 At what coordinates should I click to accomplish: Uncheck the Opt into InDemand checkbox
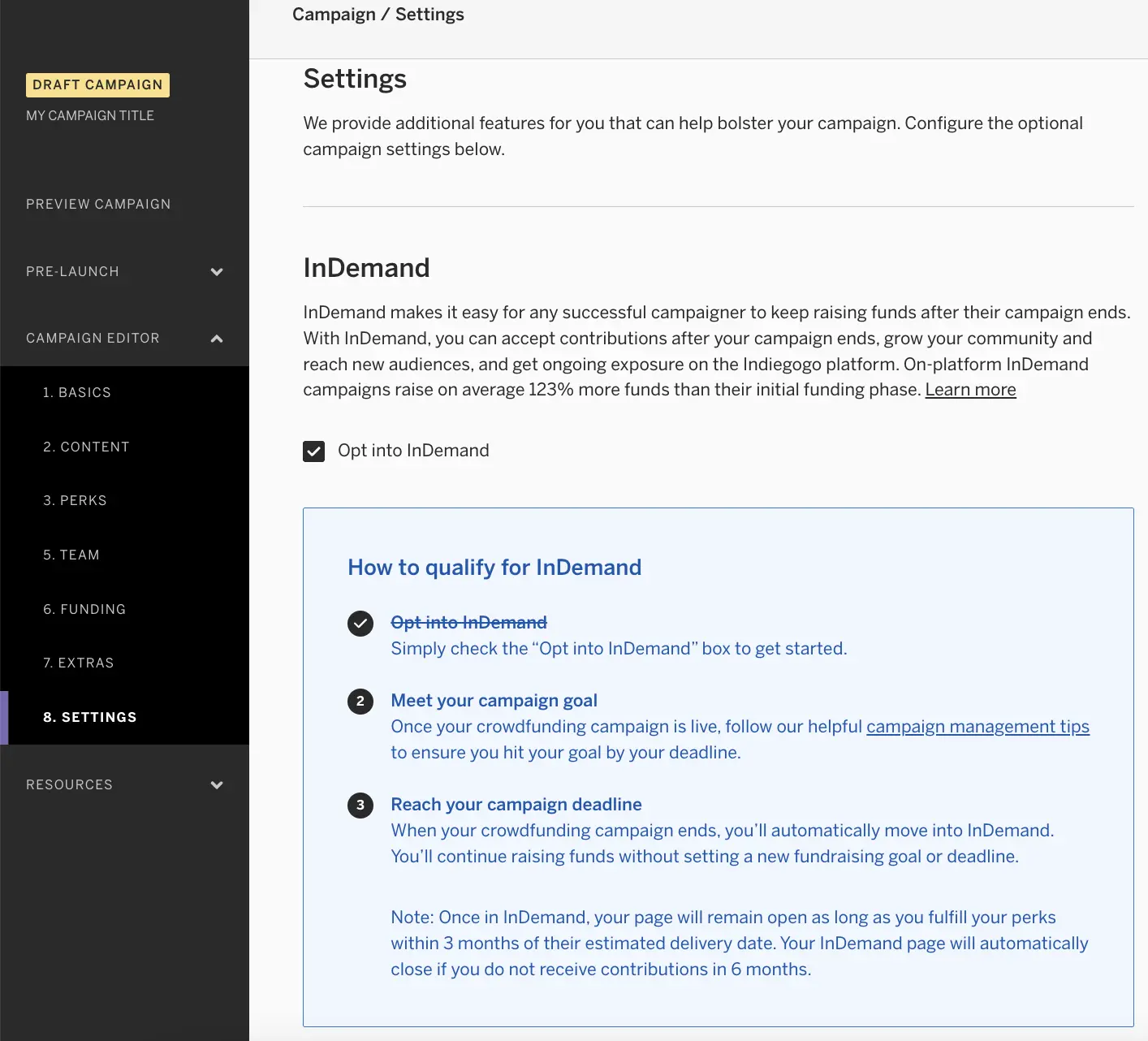313,451
